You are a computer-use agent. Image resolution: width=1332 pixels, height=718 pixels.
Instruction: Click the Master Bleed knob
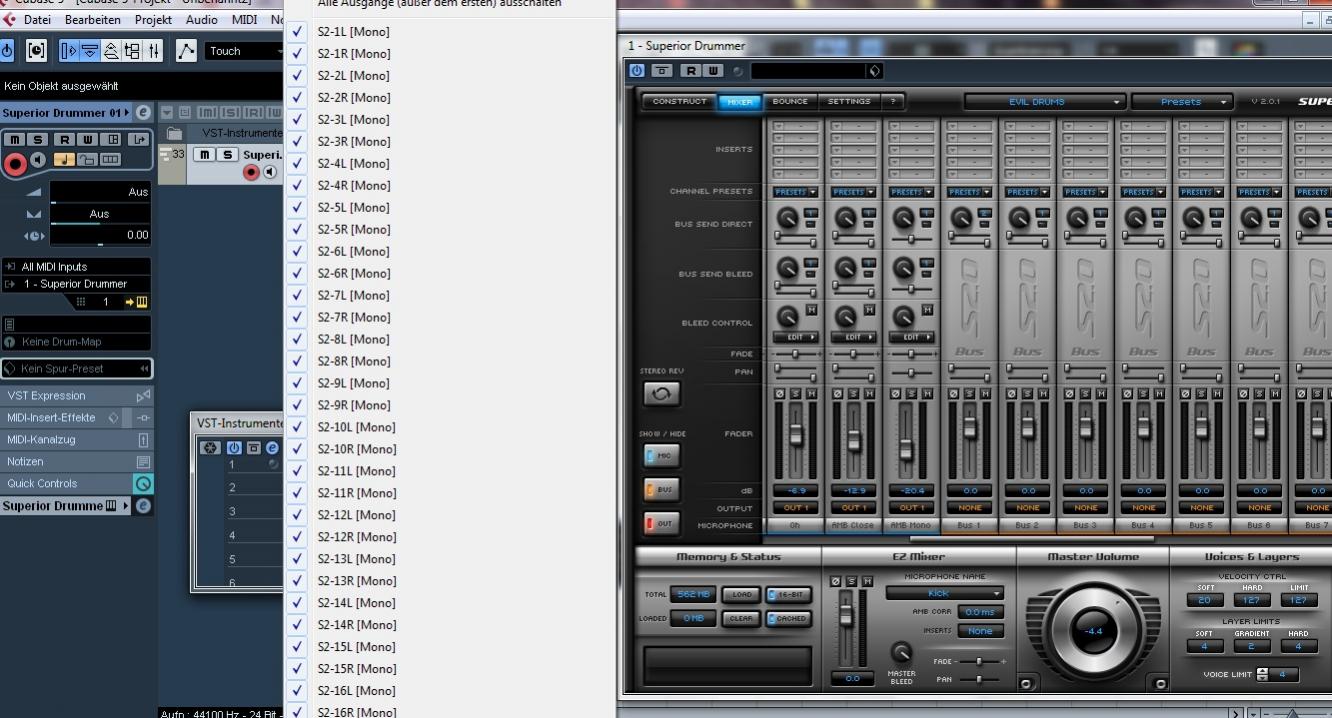click(901, 653)
